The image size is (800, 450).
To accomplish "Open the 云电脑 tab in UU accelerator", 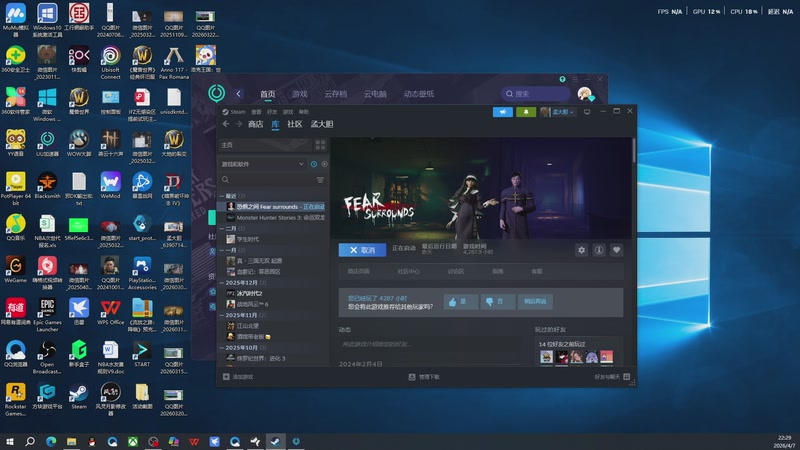I will 375,94.
